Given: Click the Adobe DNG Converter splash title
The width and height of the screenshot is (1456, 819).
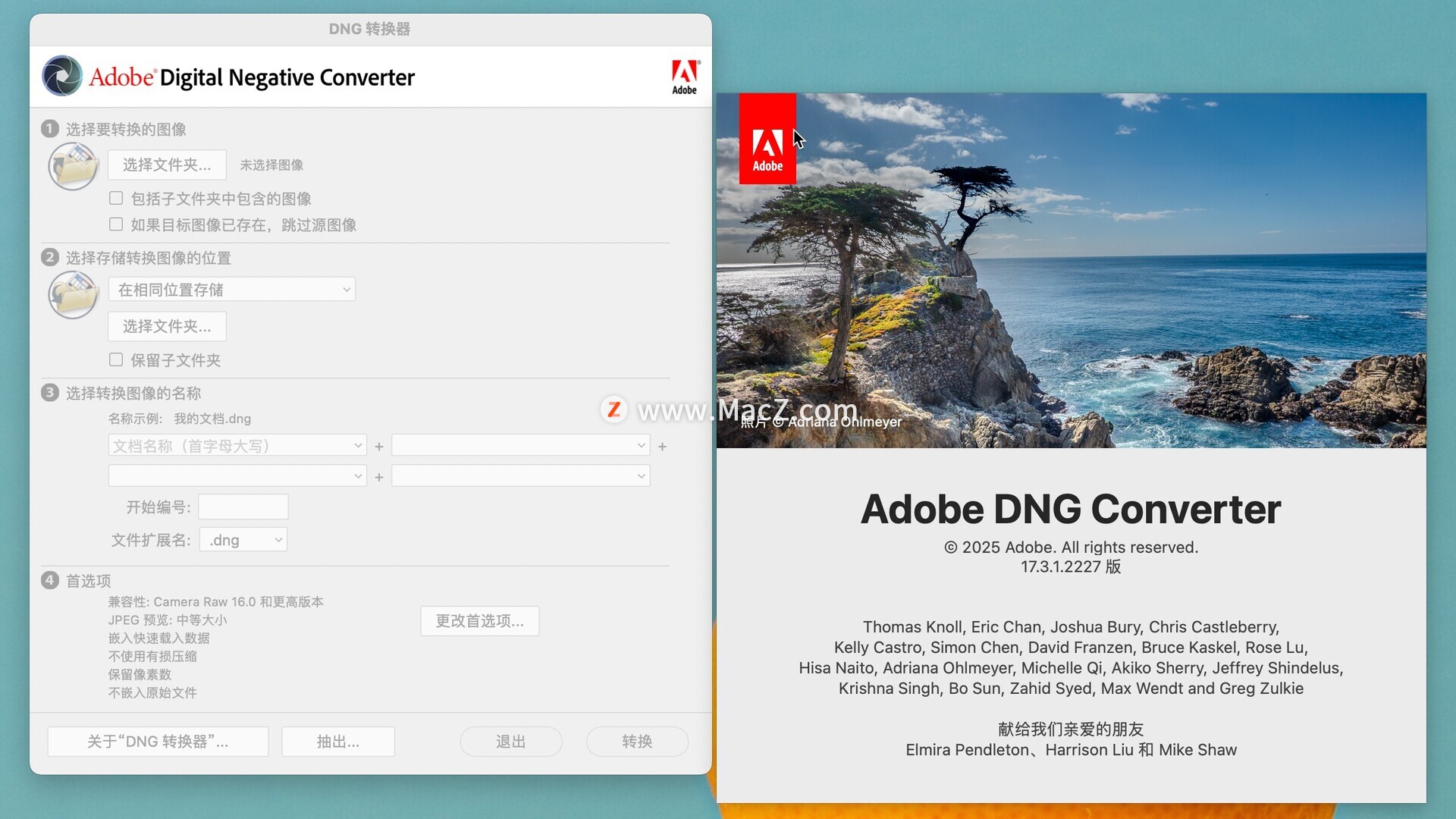Looking at the screenshot, I should (1071, 509).
